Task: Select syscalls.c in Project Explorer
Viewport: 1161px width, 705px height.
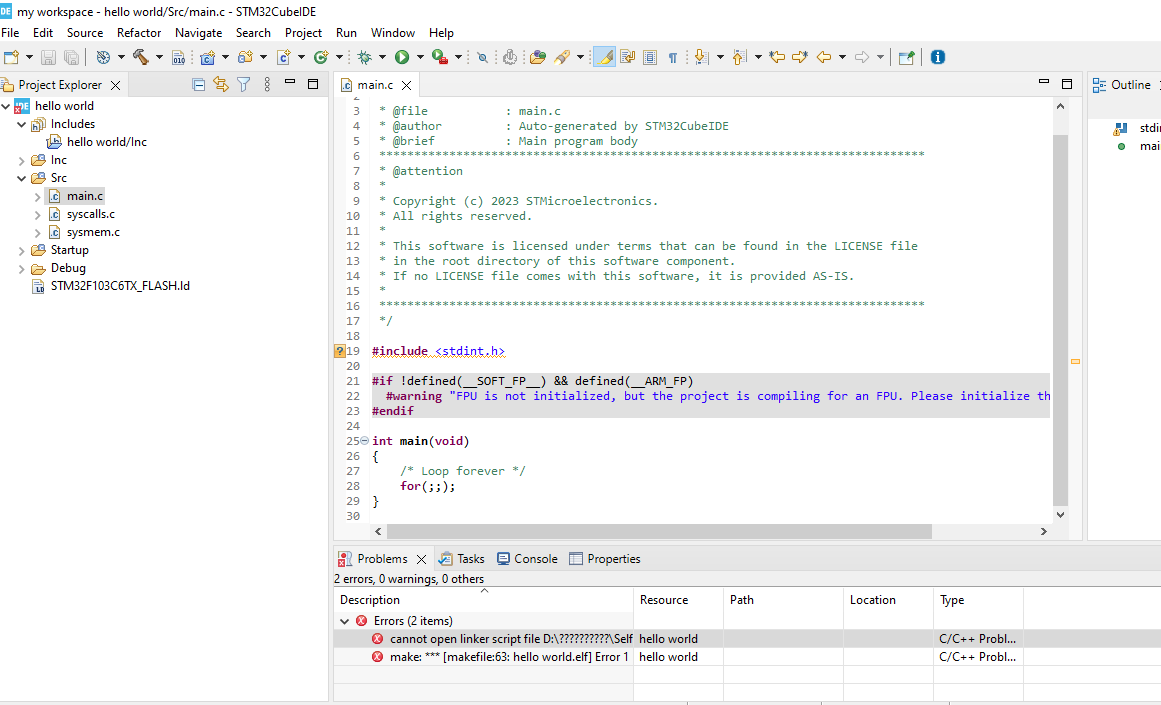Action: [90, 214]
